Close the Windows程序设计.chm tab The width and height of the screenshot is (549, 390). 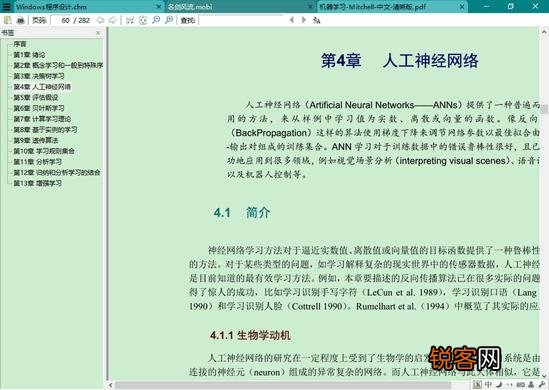(158, 7)
